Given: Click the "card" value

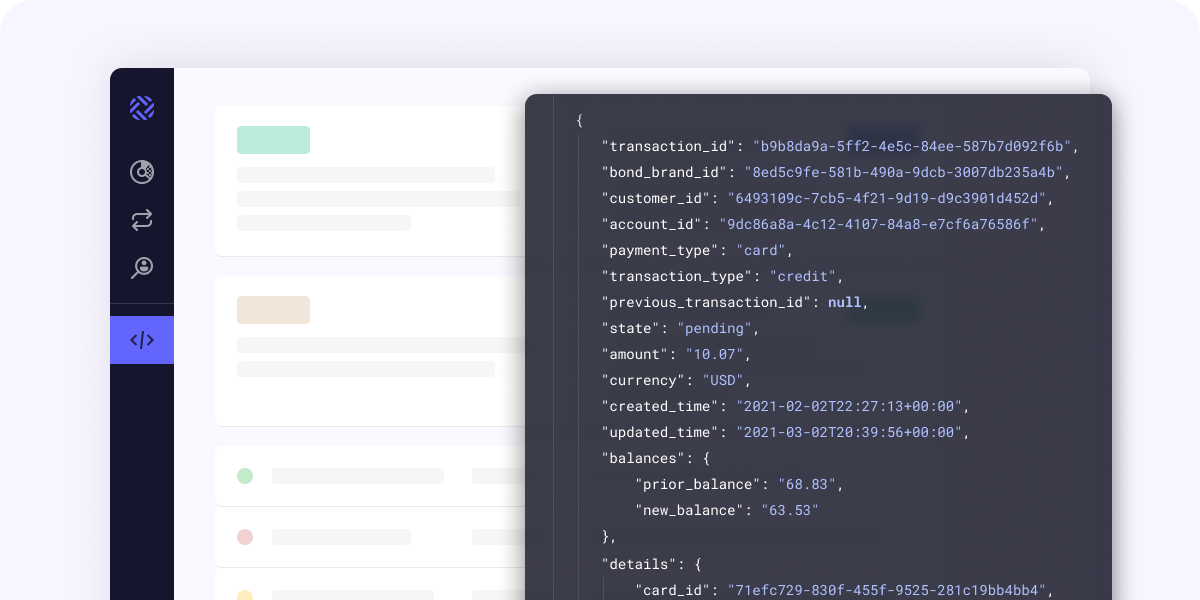Looking at the screenshot, I should click(761, 250).
